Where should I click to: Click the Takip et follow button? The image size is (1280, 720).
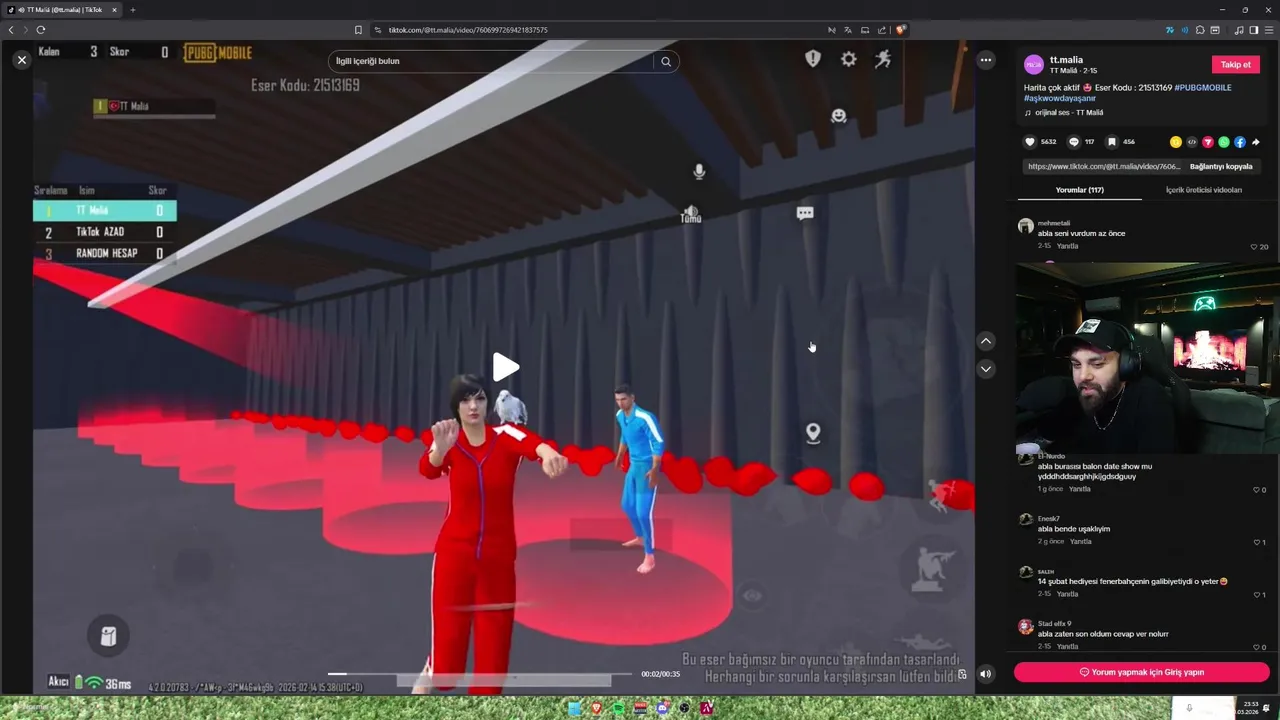point(1235,64)
